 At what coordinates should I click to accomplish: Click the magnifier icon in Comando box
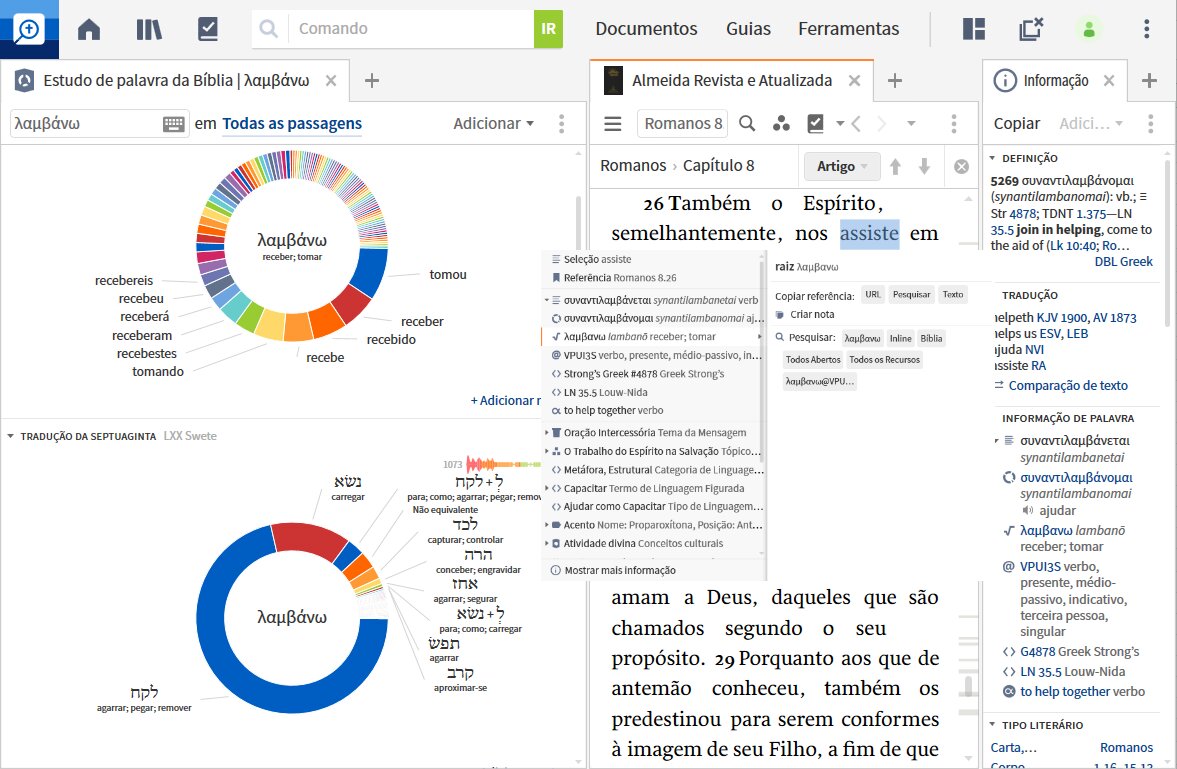click(268, 29)
